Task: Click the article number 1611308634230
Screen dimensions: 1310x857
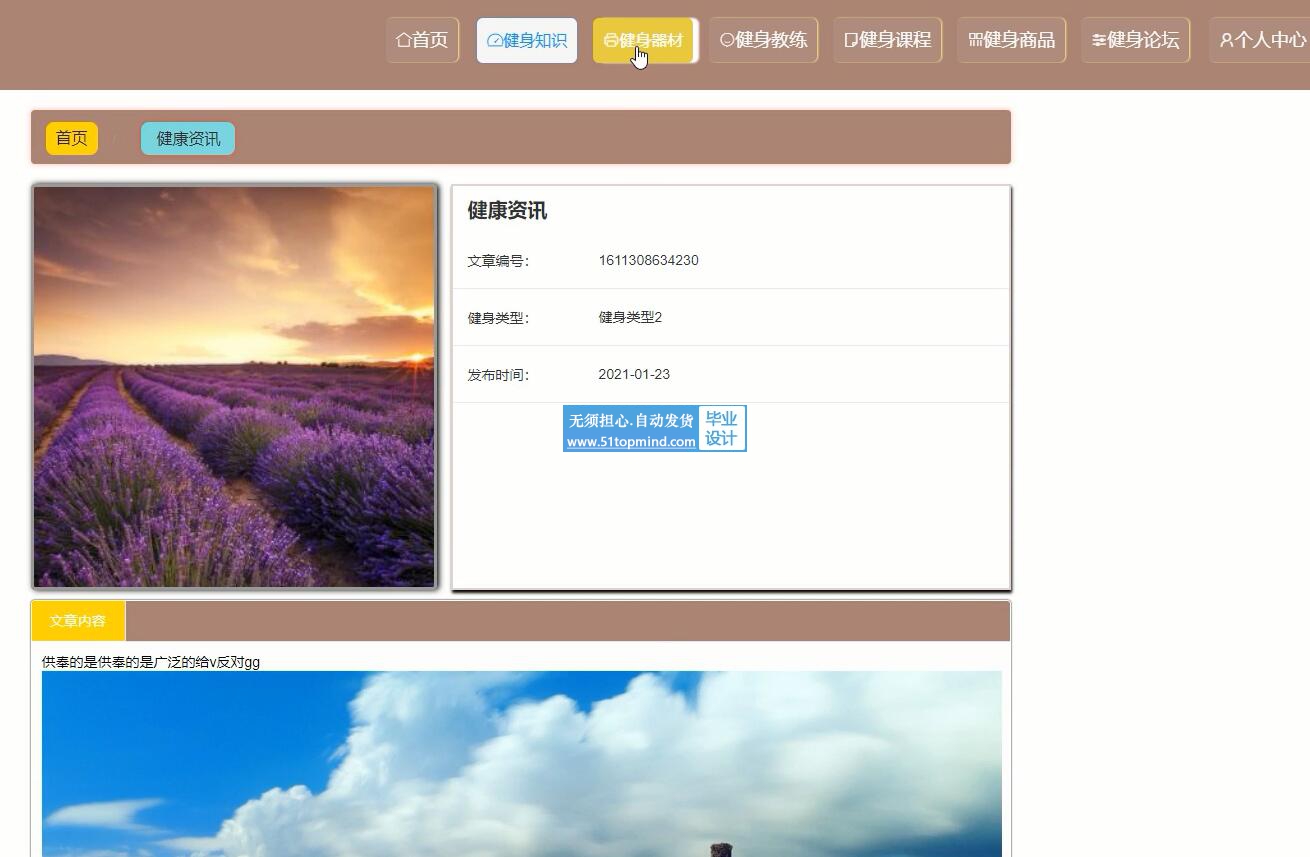Action: click(648, 260)
